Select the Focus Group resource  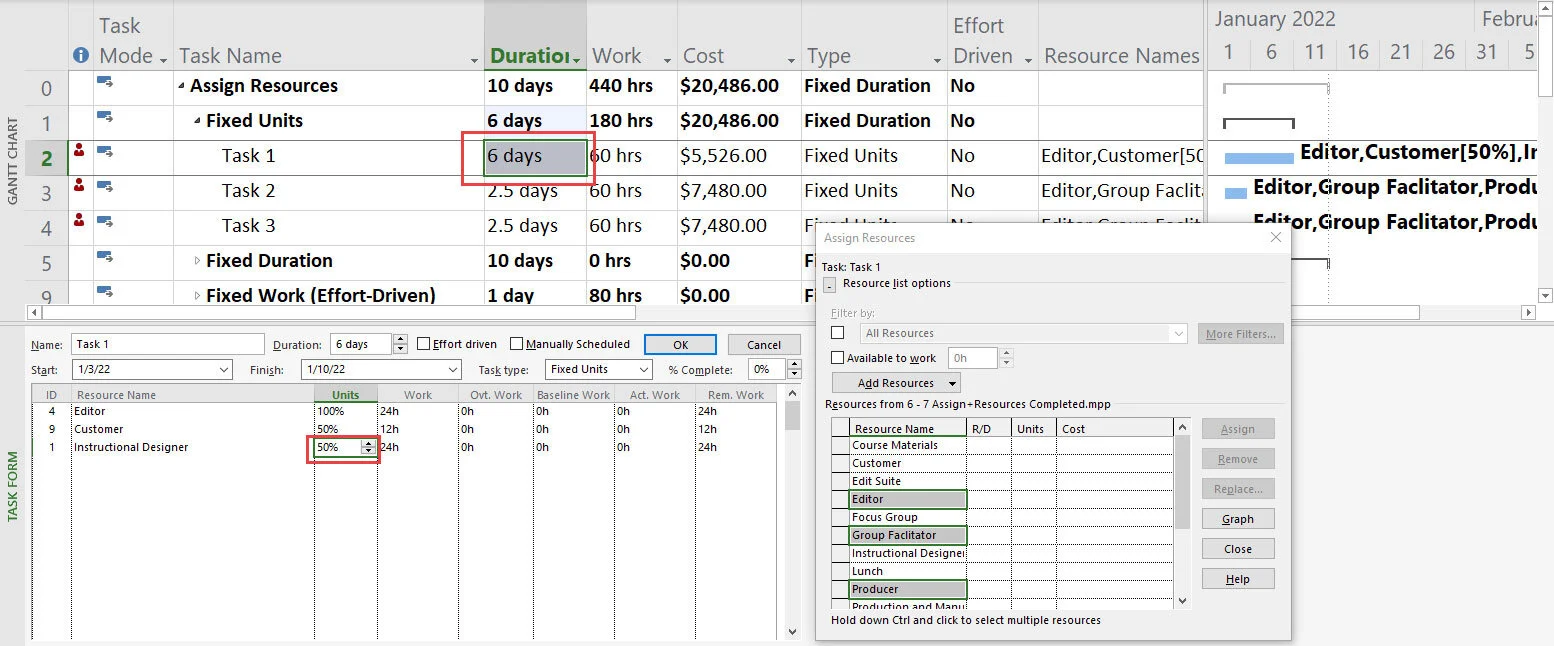click(x=908, y=517)
